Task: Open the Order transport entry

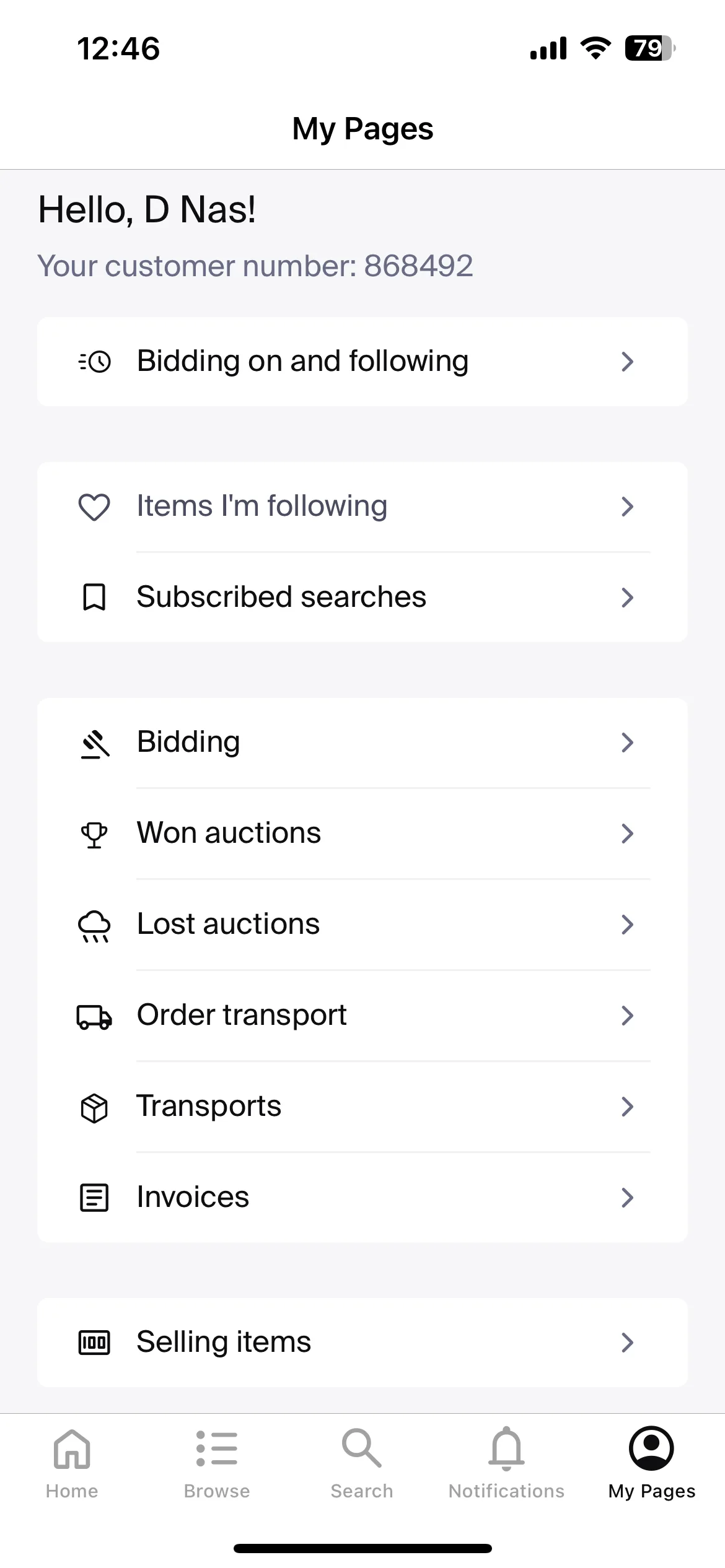Action: pyautogui.click(x=362, y=1016)
